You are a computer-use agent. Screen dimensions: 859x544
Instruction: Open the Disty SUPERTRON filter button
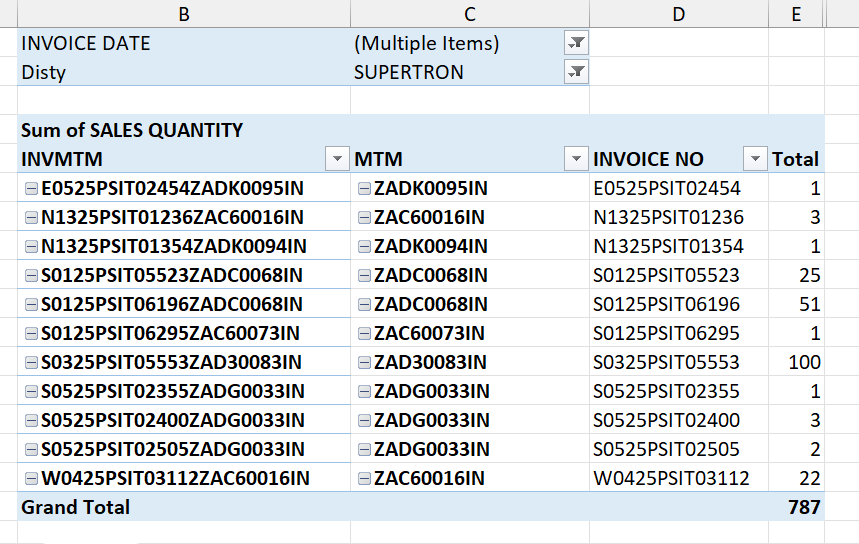click(576, 71)
